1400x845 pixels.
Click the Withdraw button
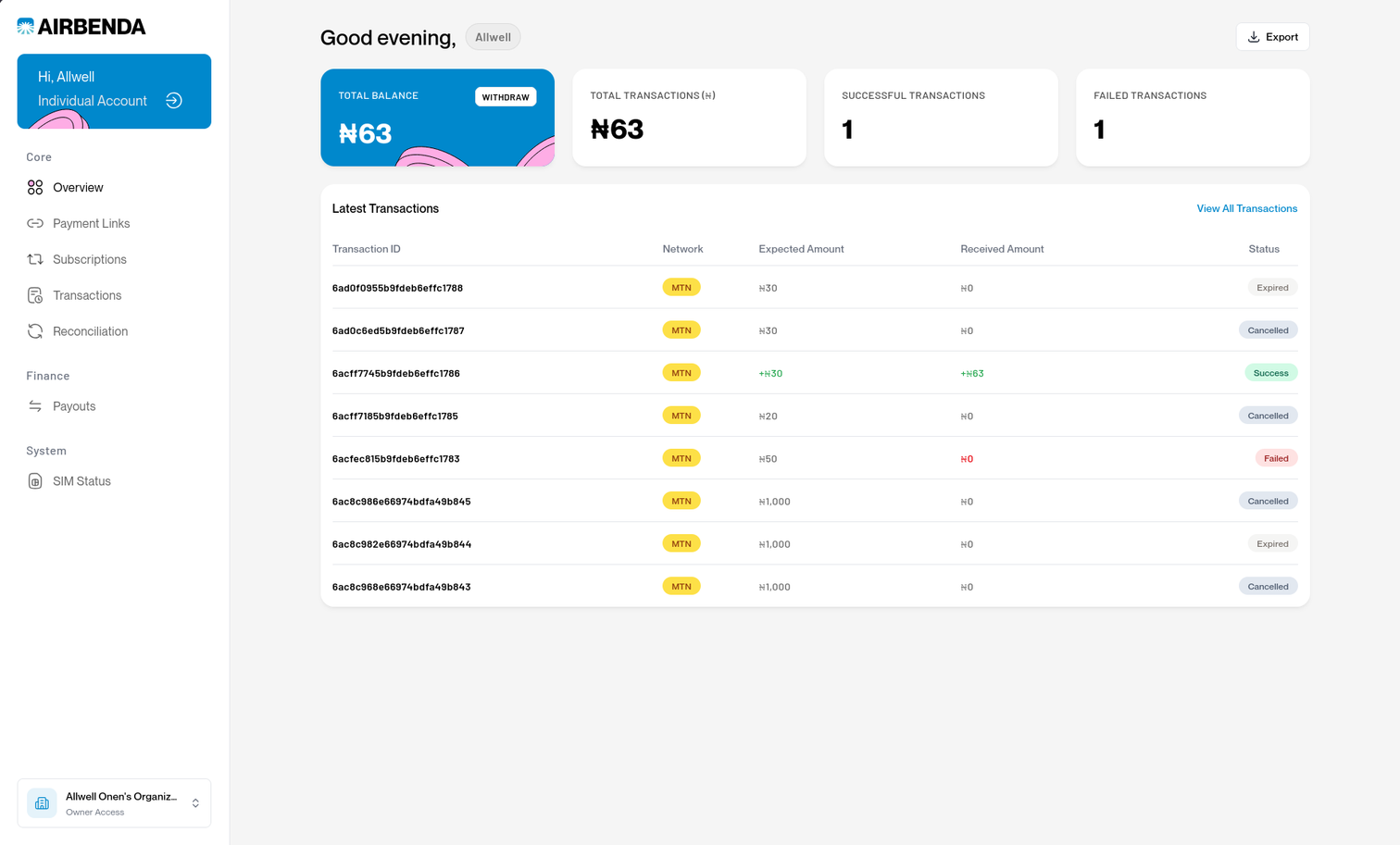[x=506, y=97]
